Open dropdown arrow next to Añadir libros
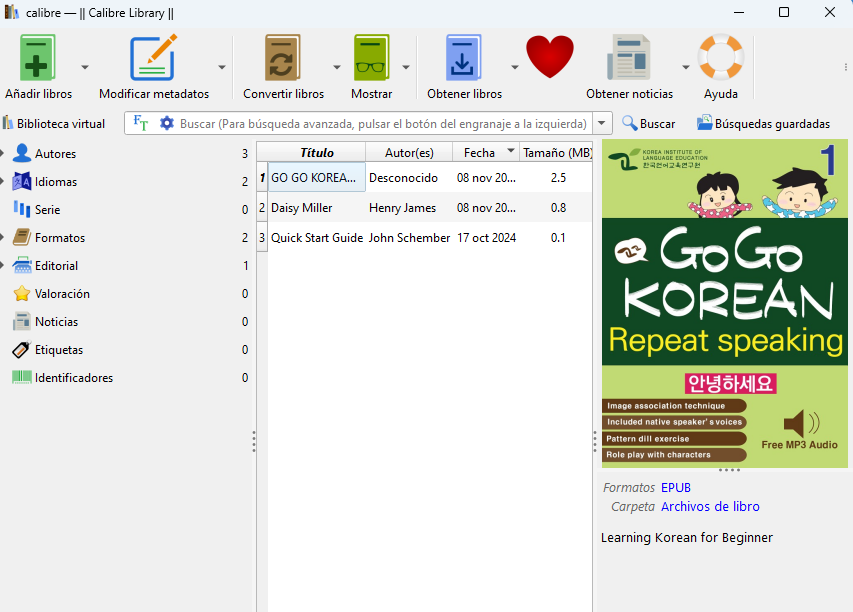853x612 pixels. (x=85, y=67)
